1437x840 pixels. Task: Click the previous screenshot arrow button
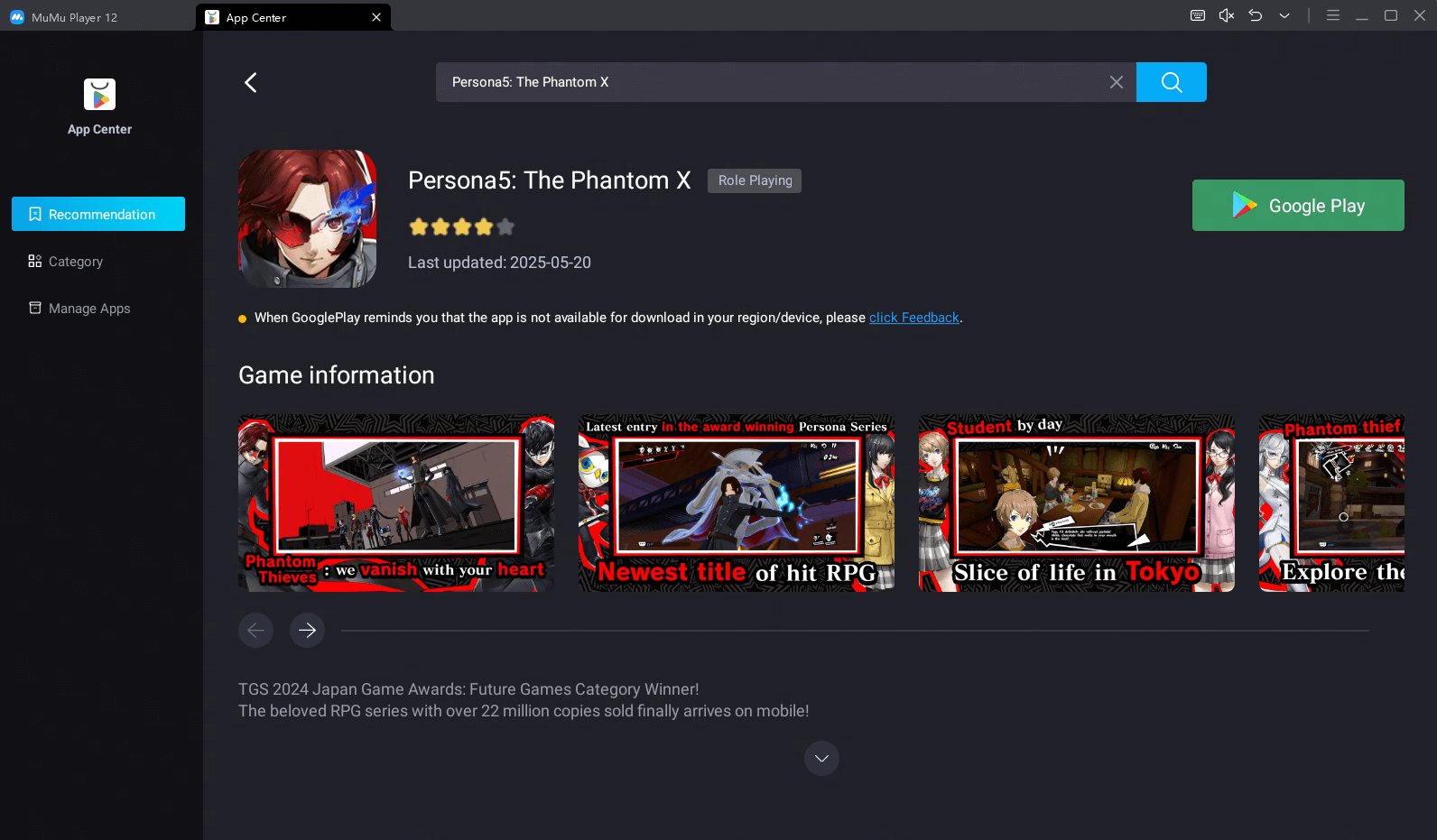[256, 630]
